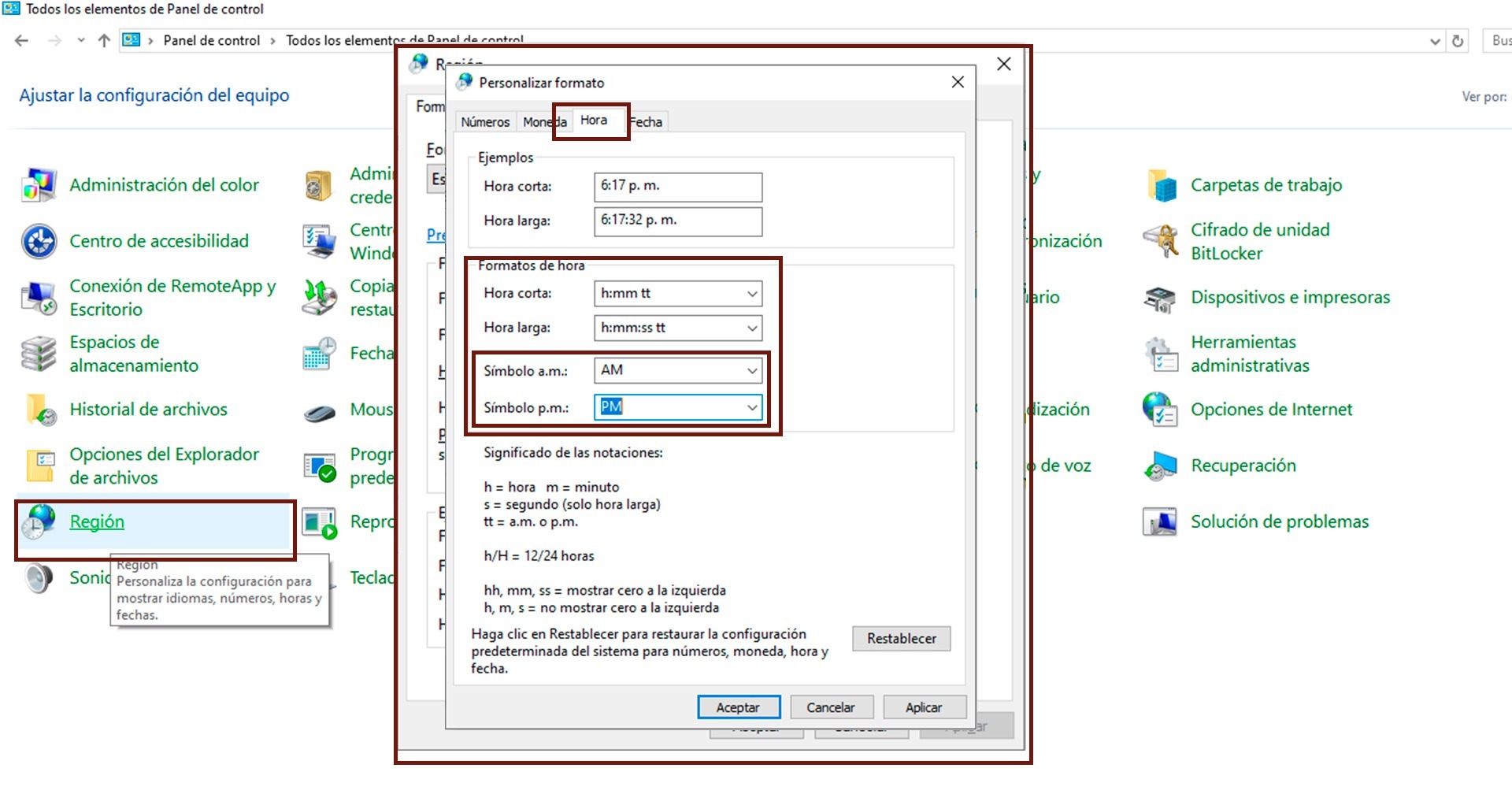Expand the Hora larga format dropdown
The width and height of the screenshot is (1512, 794).
(752, 328)
